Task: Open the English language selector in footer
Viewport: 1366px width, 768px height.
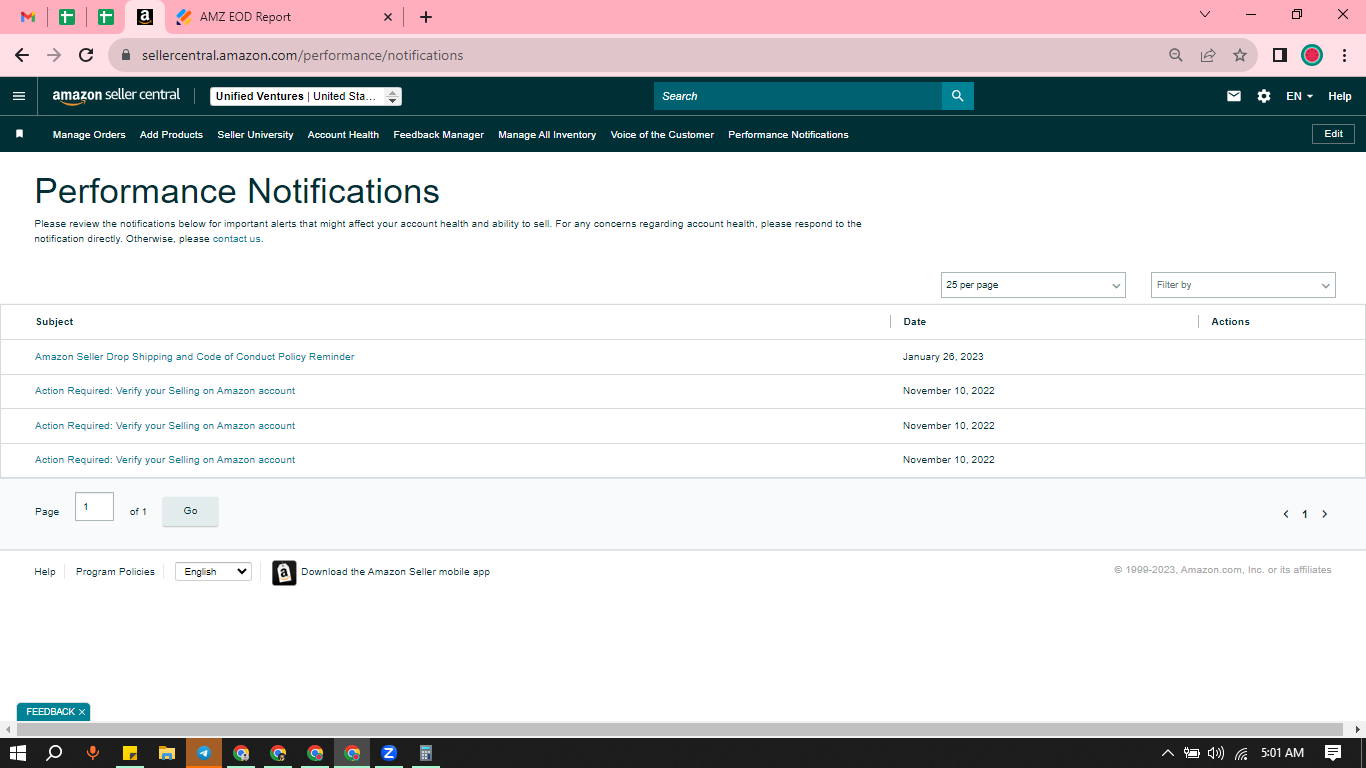Action: [213, 572]
